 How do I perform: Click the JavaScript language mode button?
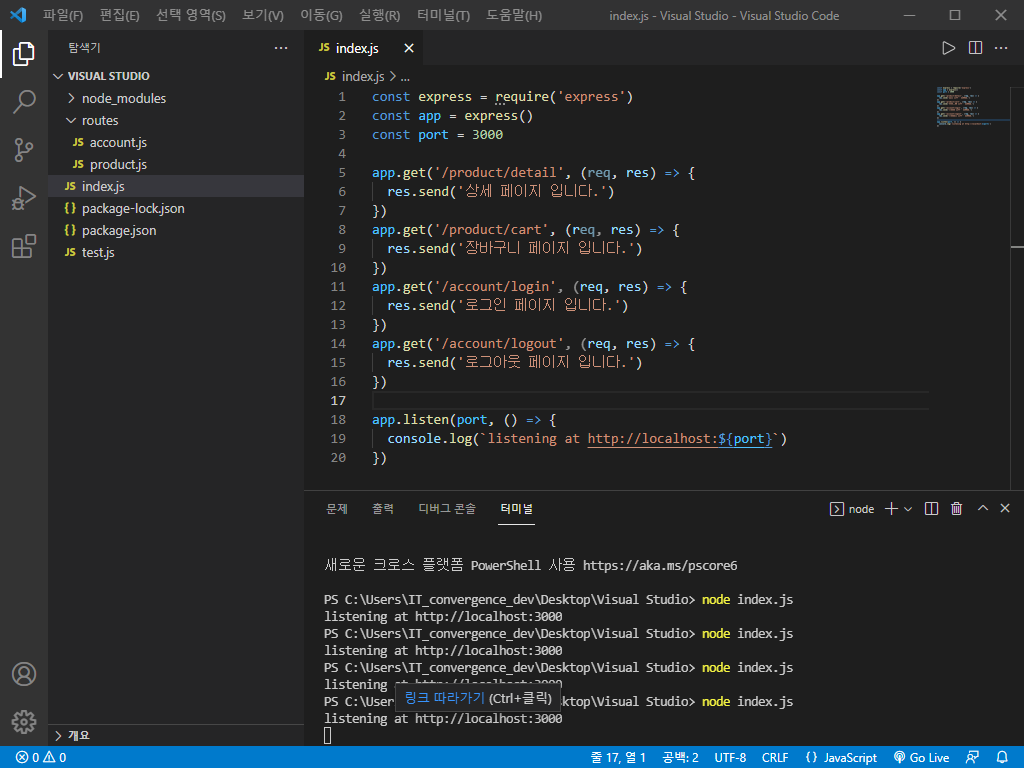pyautogui.click(x=841, y=758)
